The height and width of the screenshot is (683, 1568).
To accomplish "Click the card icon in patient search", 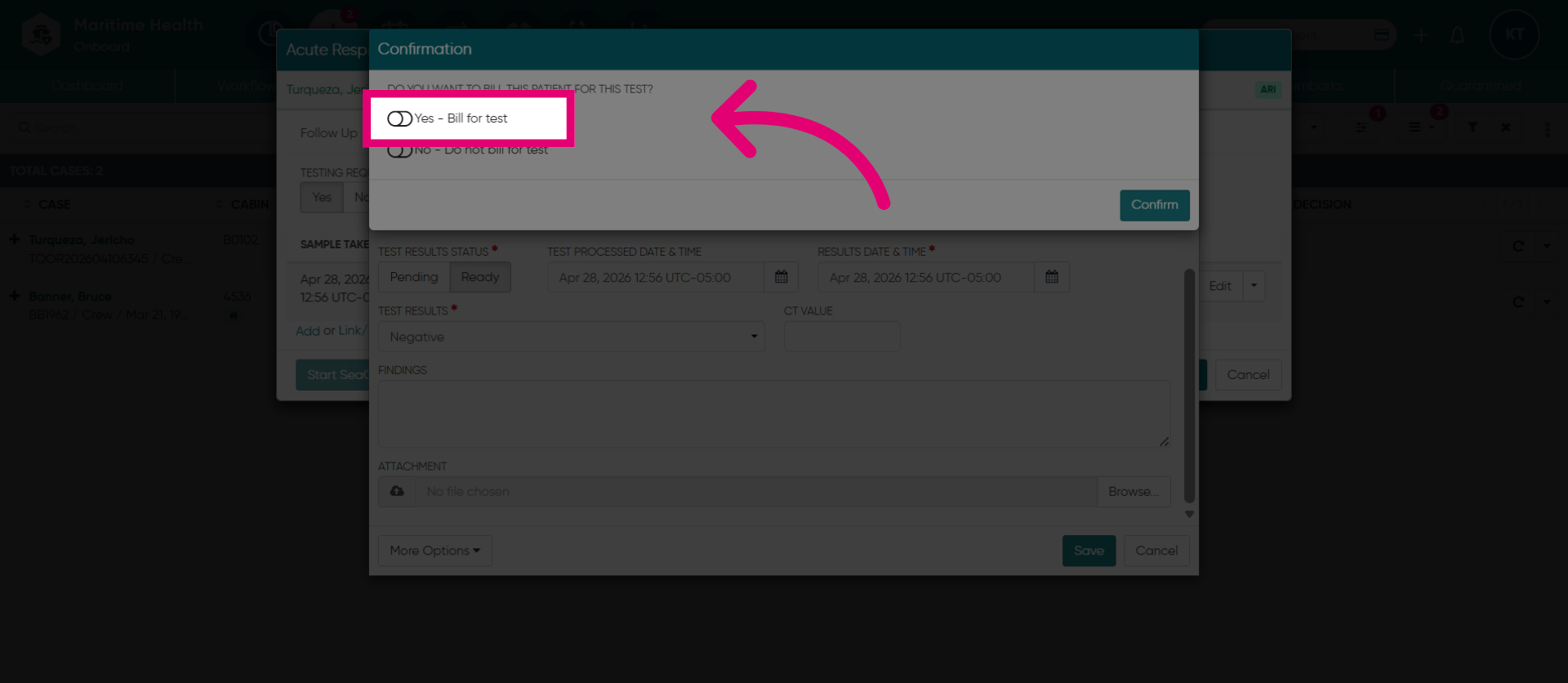I will pos(1381,35).
